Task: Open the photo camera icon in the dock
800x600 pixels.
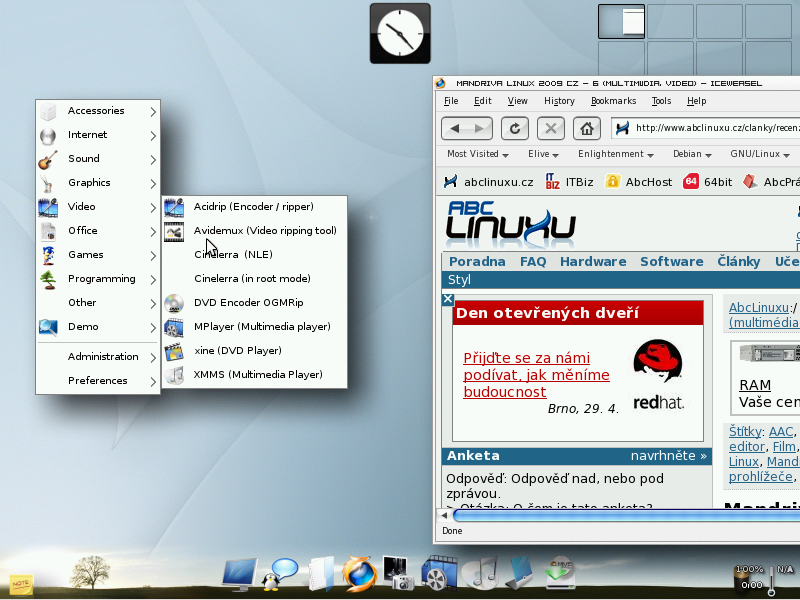Action: (398, 574)
